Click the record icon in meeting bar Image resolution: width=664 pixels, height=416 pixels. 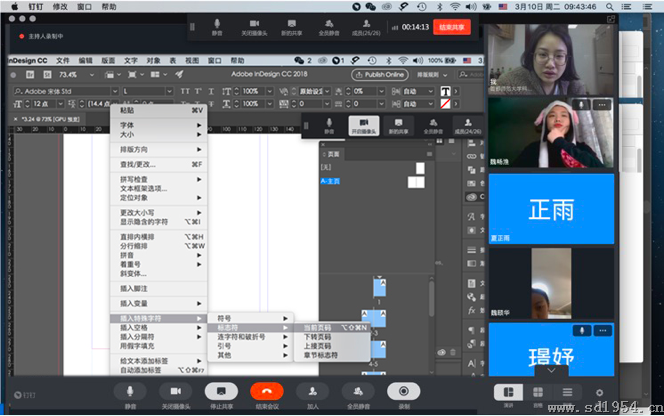coord(403,393)
